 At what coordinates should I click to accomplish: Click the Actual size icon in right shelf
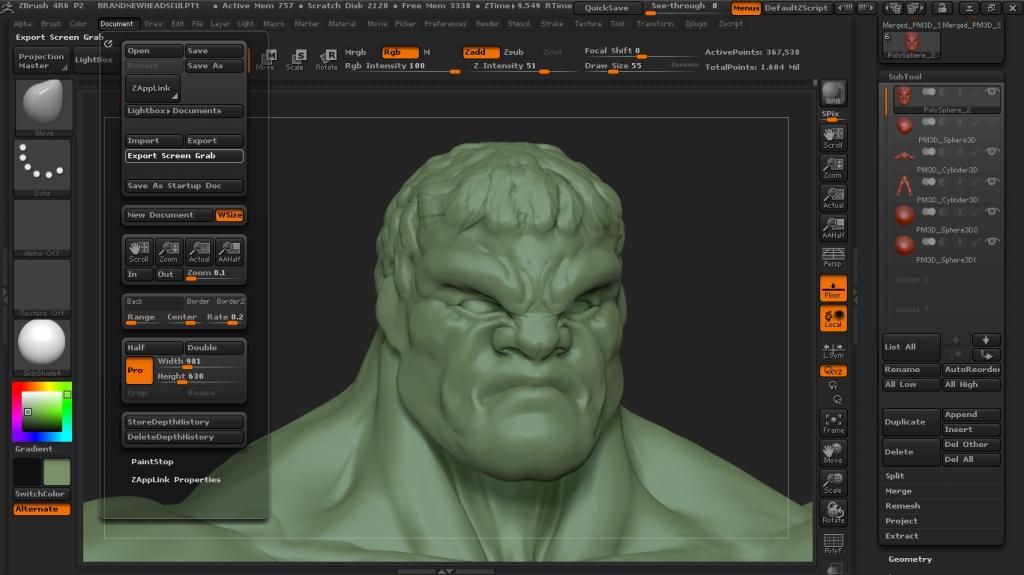(833, 197)
